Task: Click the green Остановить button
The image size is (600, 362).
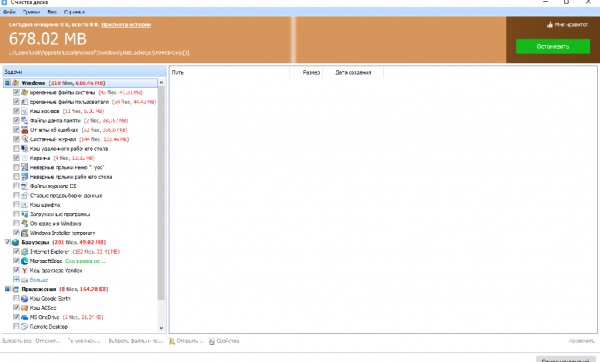Action: coord(553,47)
